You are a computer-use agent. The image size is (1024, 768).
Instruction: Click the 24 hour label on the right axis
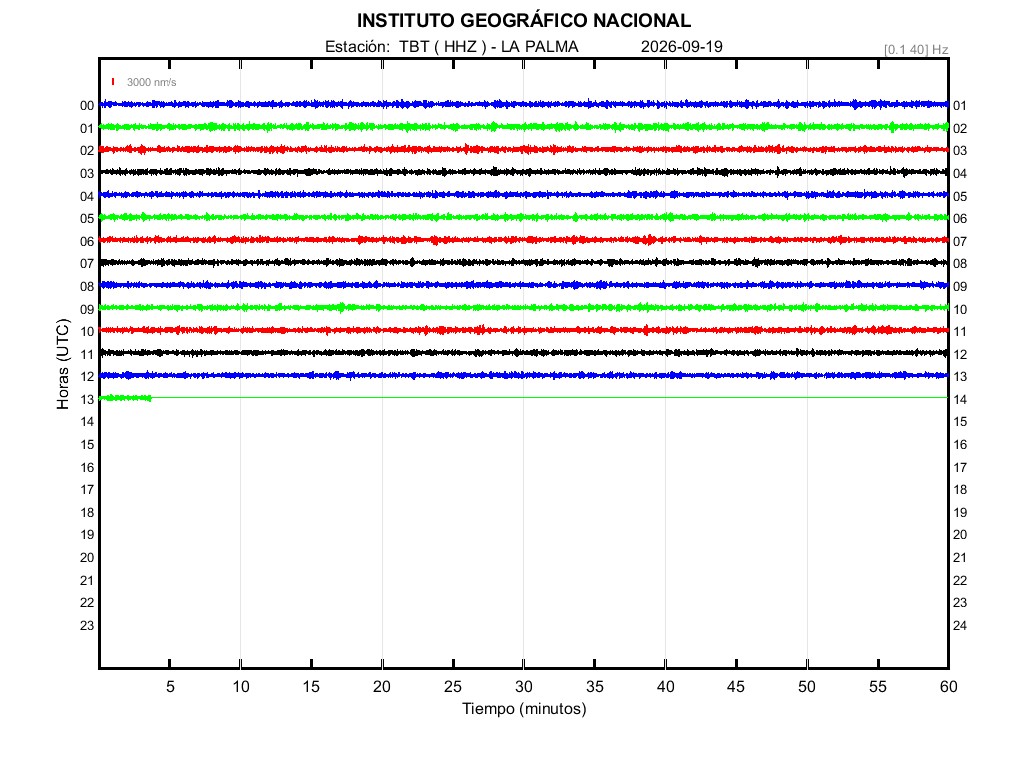click(960, 626)
